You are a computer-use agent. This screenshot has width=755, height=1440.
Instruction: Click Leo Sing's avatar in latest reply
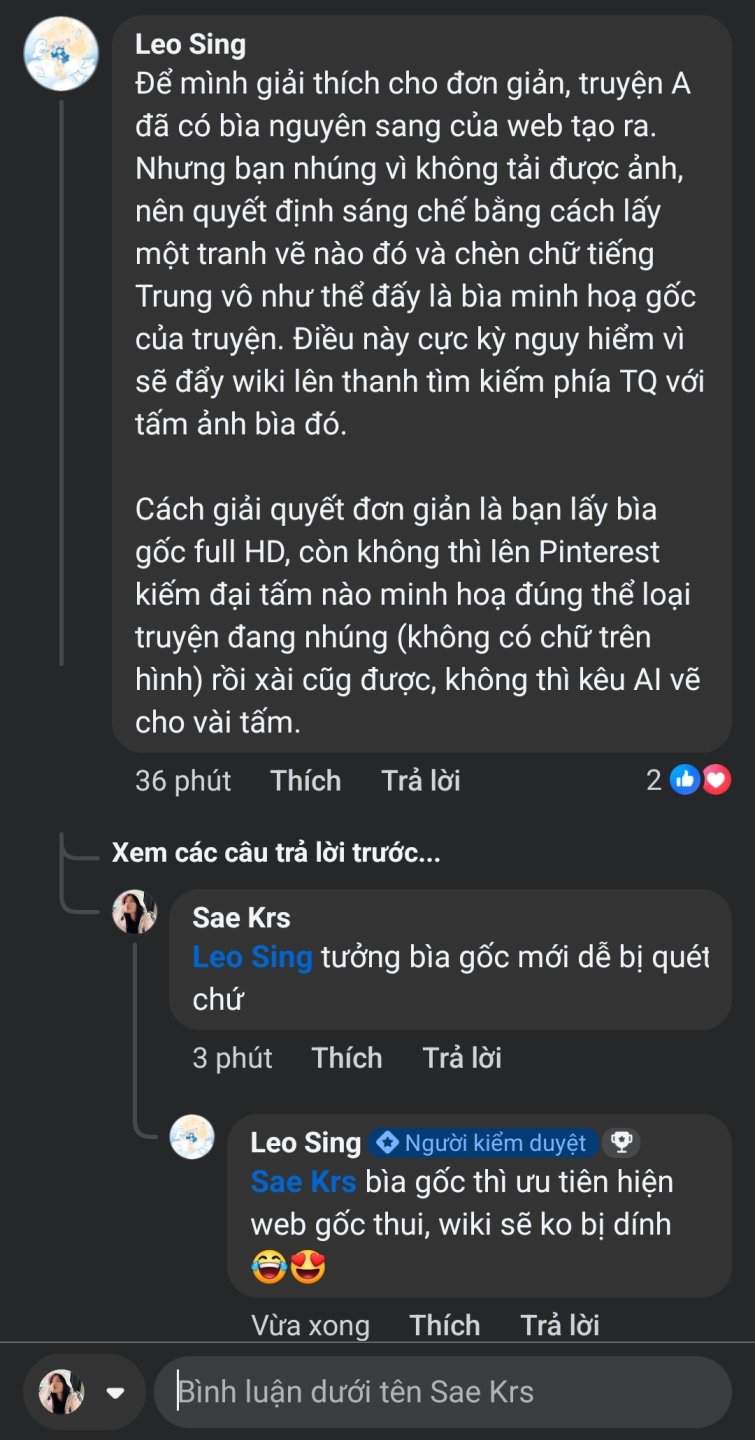192,1136
